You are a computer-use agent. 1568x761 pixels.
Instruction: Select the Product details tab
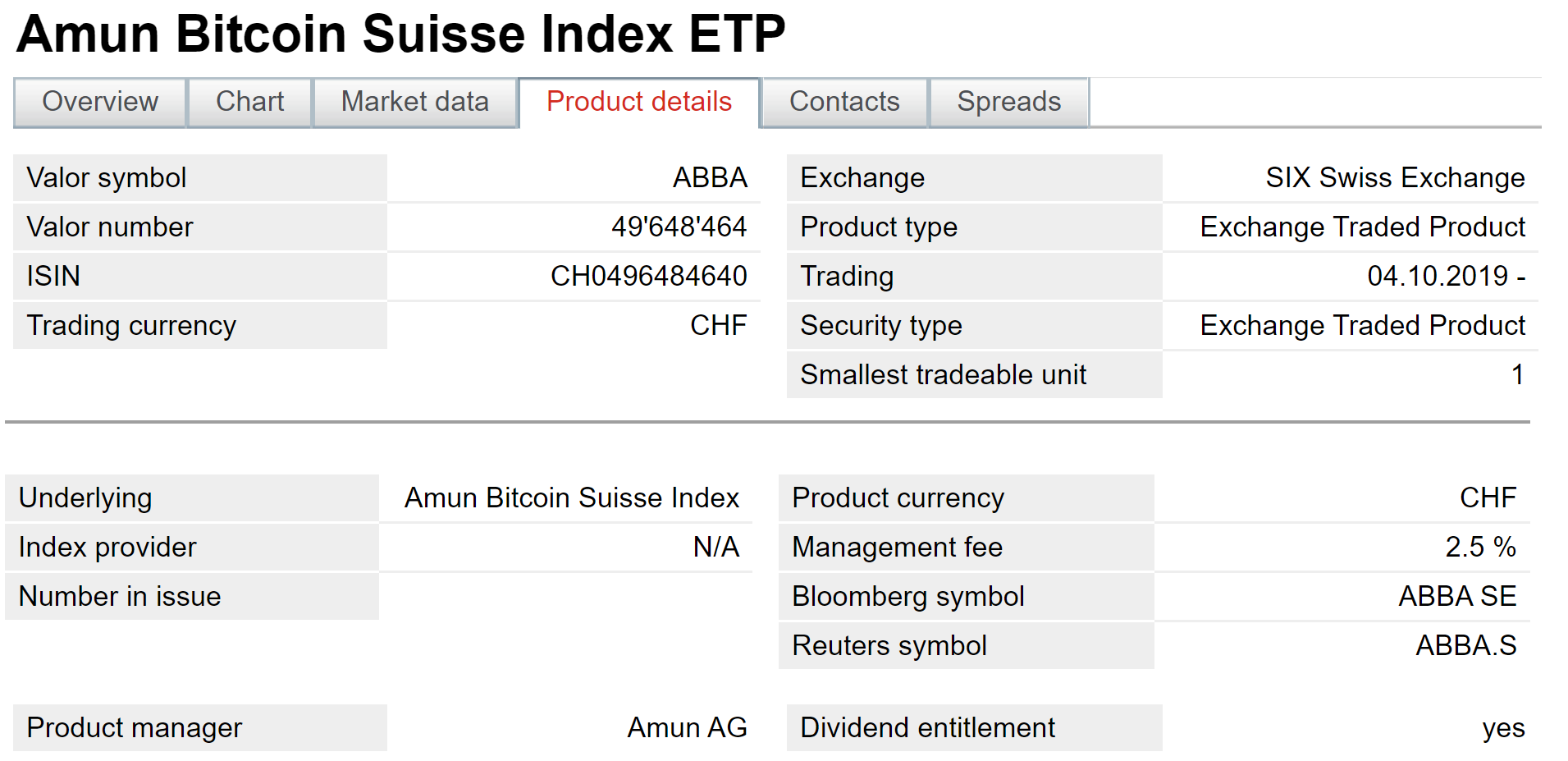(x=638, y=102)
